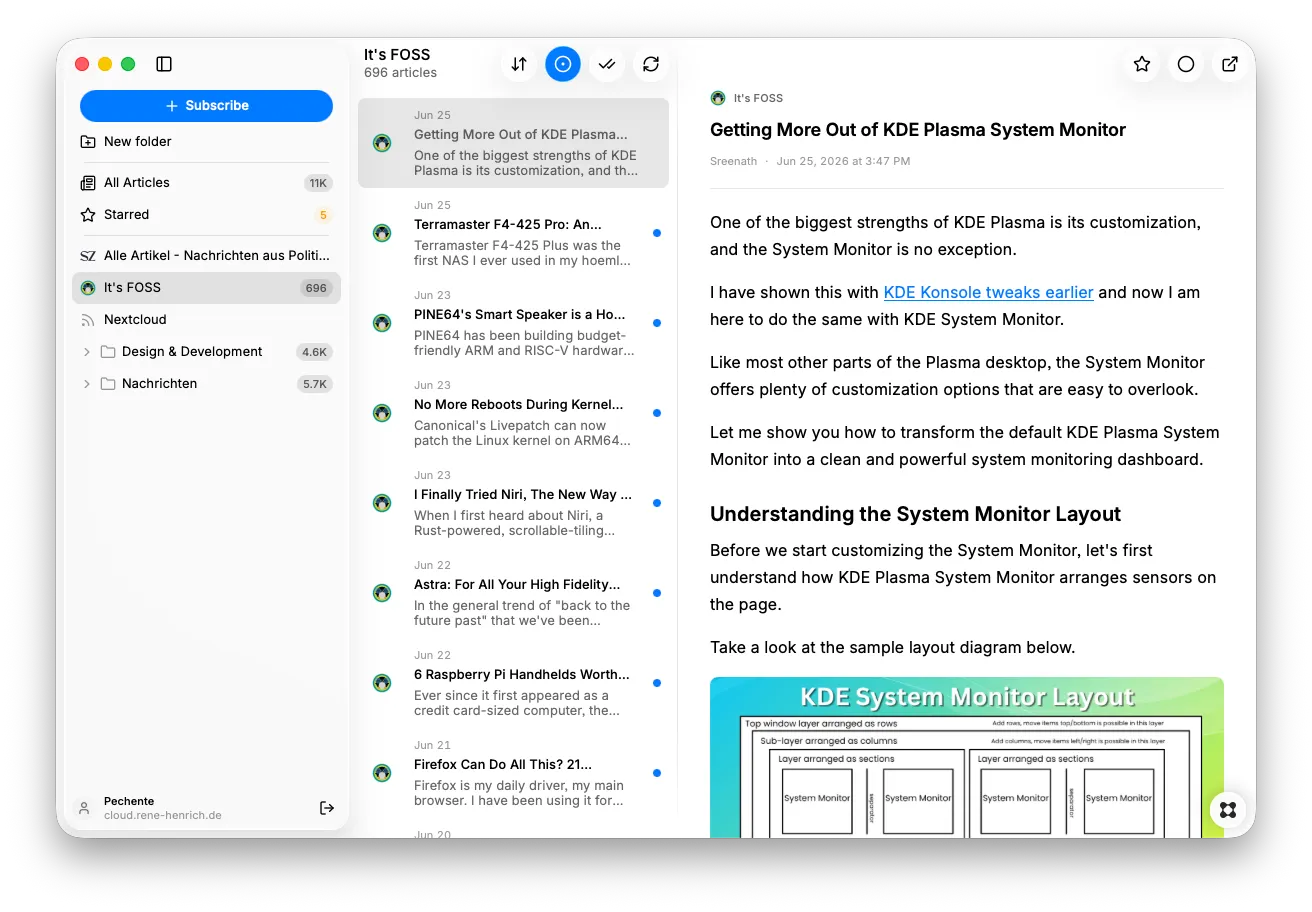Open Firefox Can Do All This article
The width and height of the screenshot is (1312, 912).
click(513, 773)
